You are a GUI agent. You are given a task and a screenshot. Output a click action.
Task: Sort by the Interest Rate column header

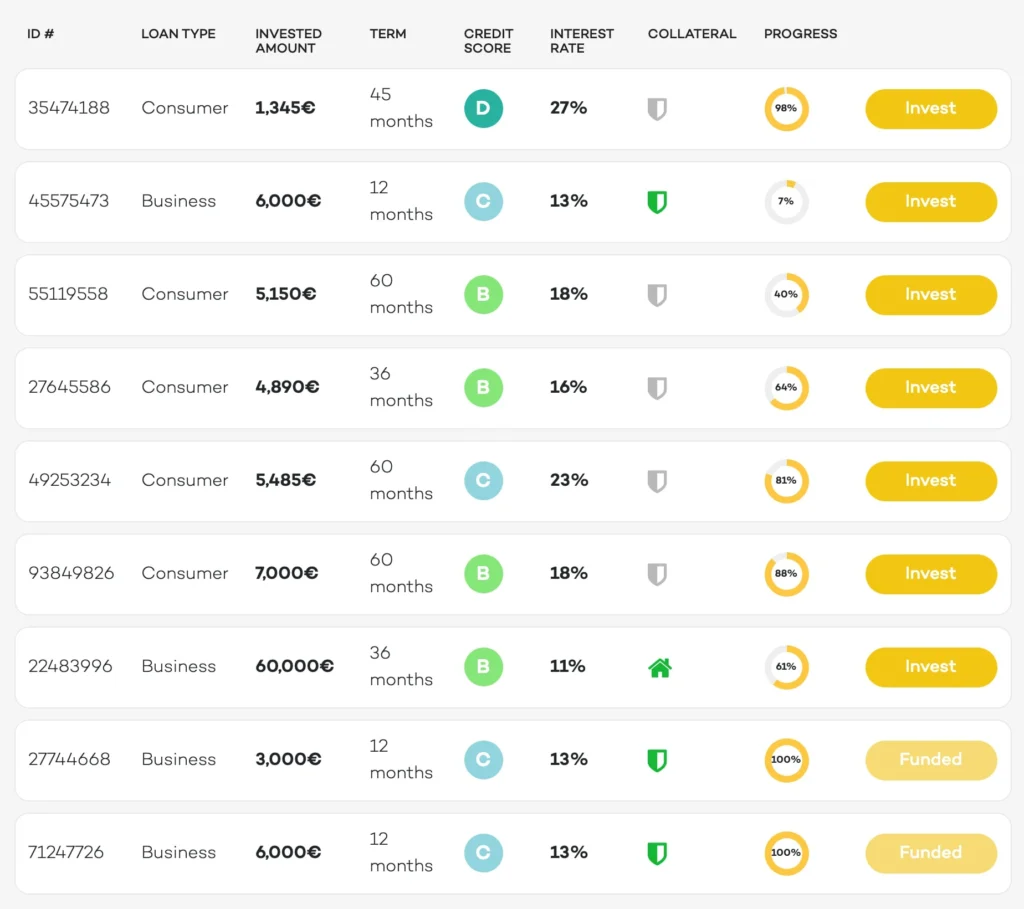coord(582,40)
